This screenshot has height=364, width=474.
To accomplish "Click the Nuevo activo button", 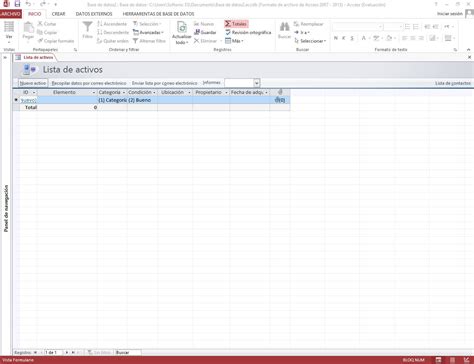I will (33, 83).
